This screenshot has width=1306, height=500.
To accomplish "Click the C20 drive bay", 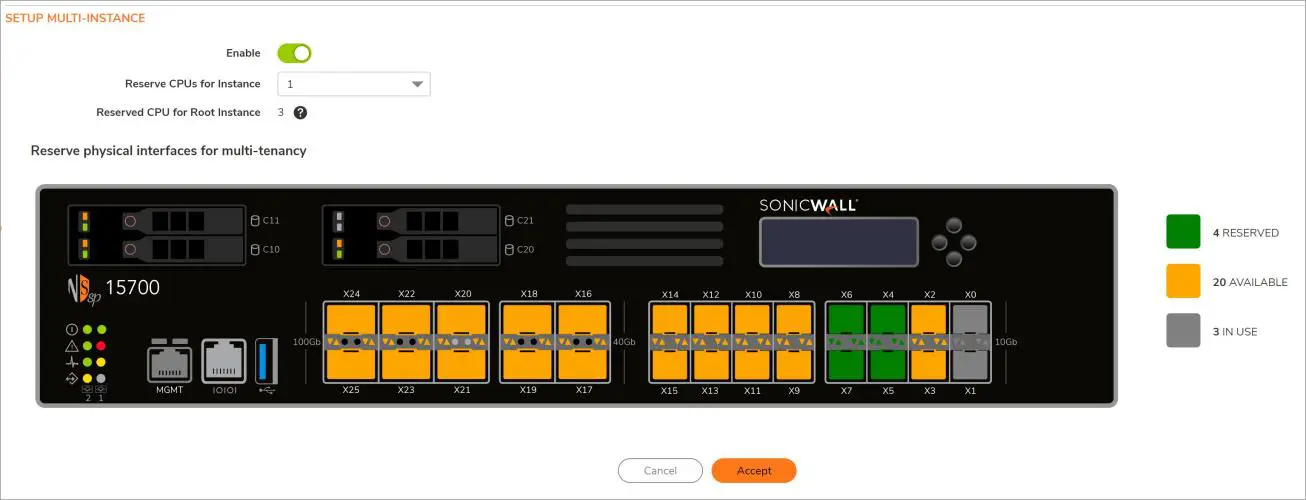I will tap(436, 249).
